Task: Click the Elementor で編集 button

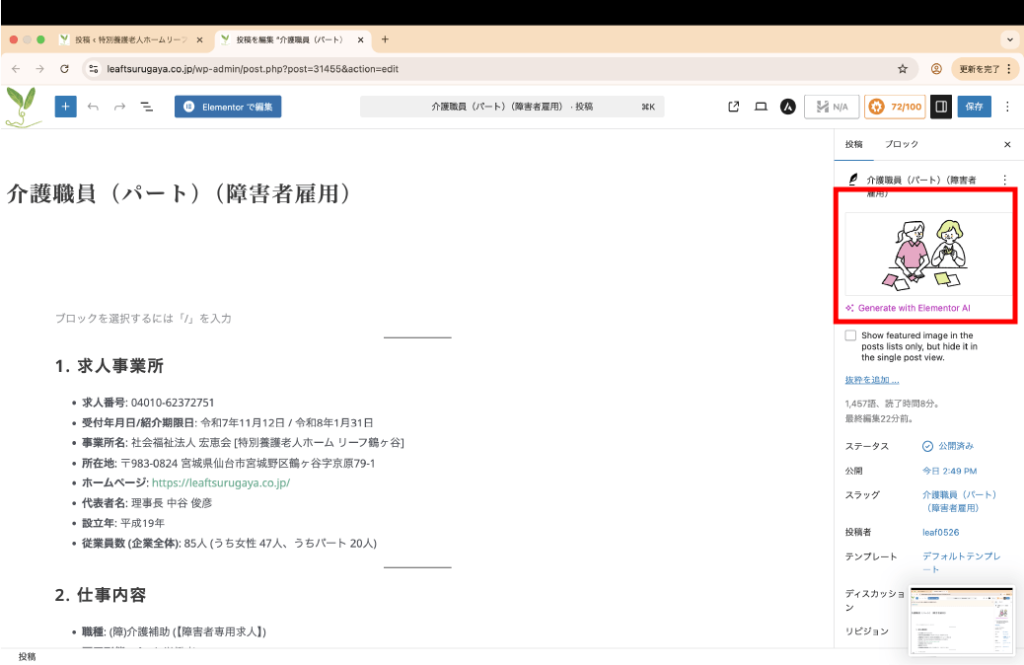Action: [227, 107]
